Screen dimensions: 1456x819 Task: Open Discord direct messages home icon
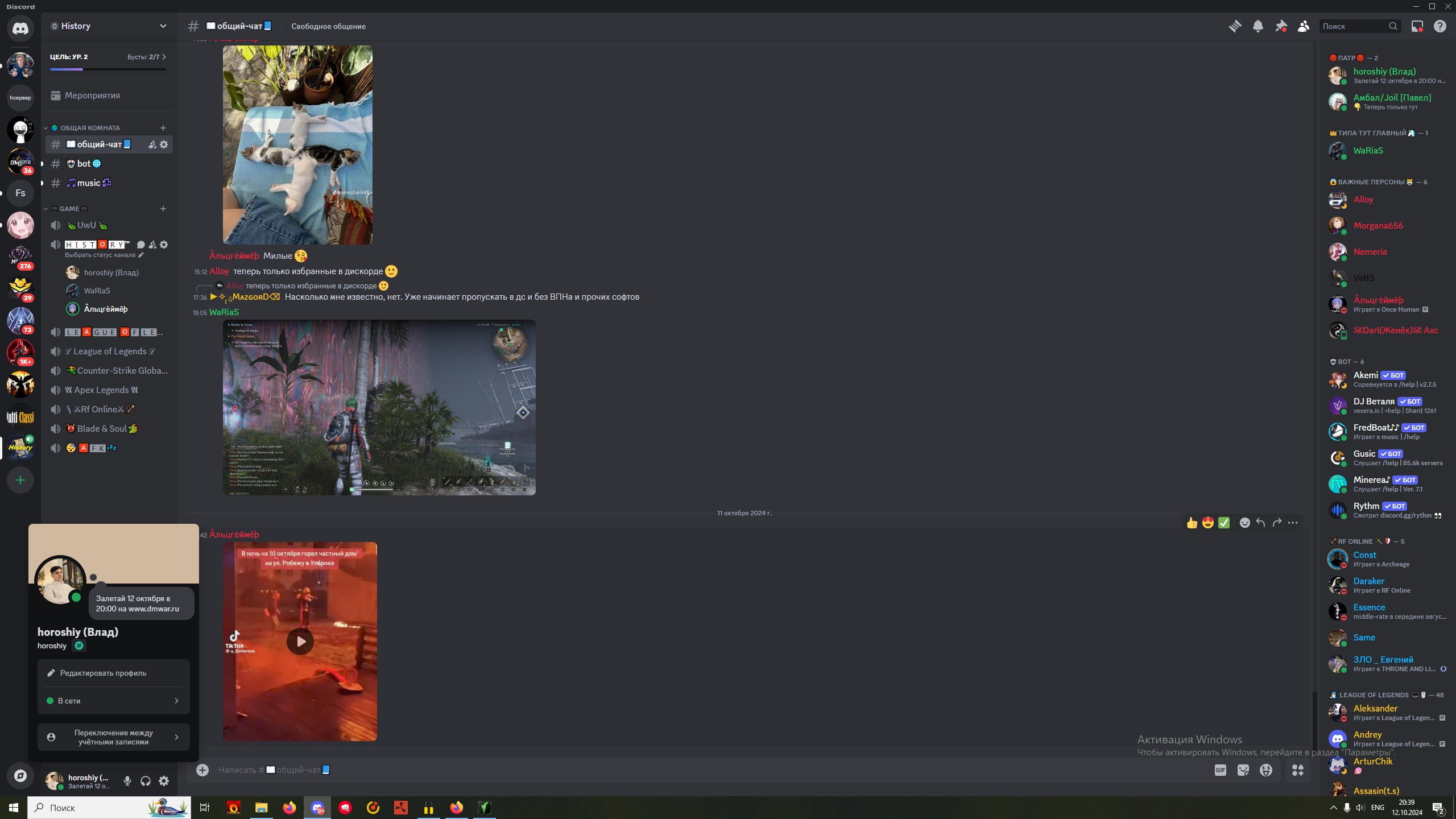point(20,28)
